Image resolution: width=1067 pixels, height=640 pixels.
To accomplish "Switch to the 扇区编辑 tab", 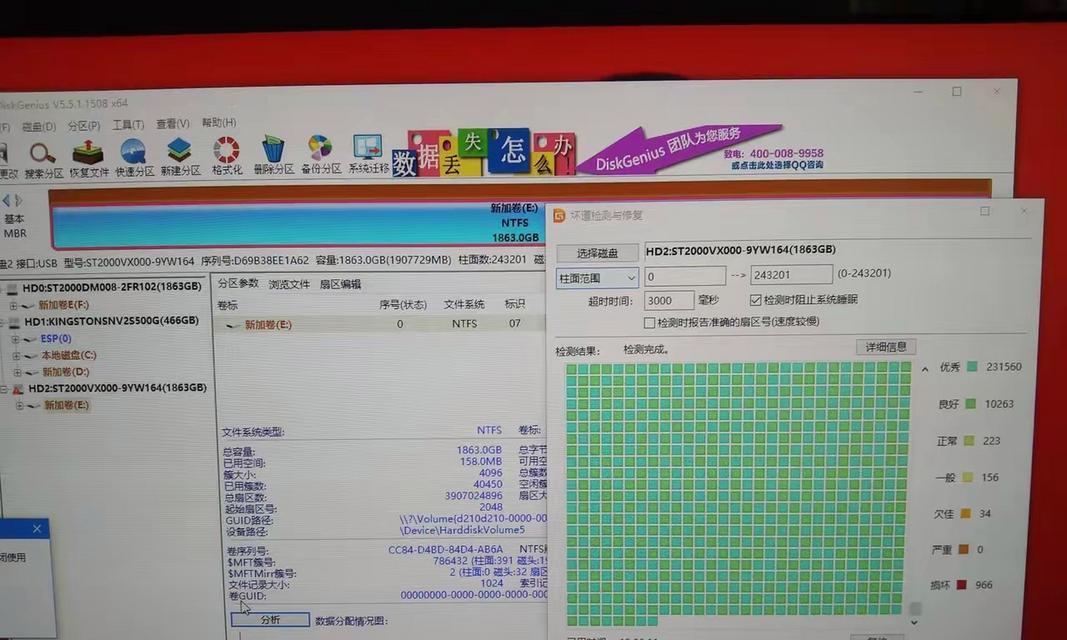I will click(340, 284).
